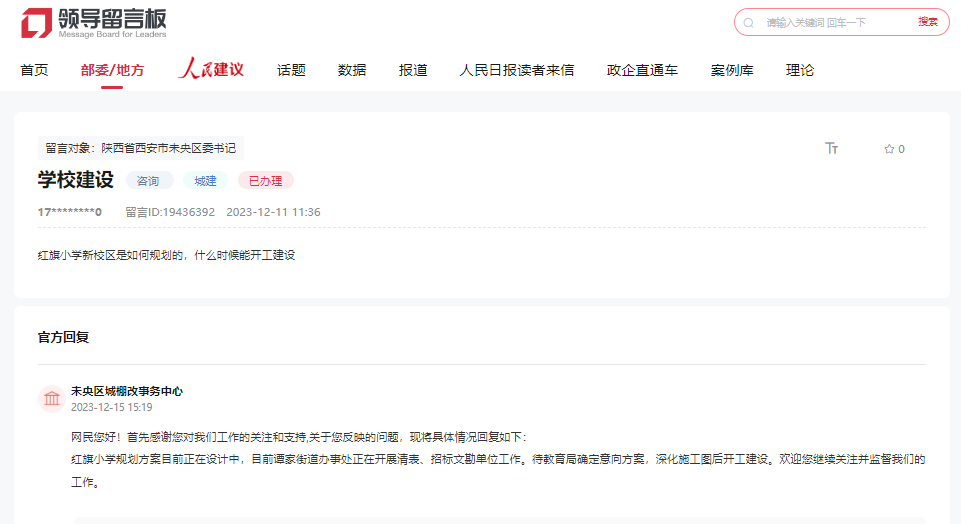The width and height of the screenshot is (961, 524).
Task: Click the reply paragraph about 红旗小学规划方案
Action: pyautogui.click(x=498, y=470)
